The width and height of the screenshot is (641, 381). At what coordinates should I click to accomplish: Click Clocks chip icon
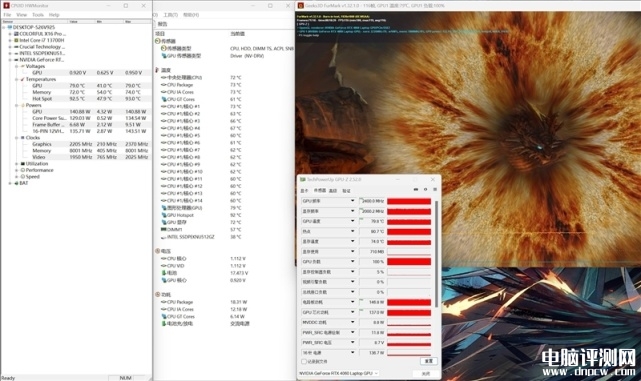click(x=23, y=138)
